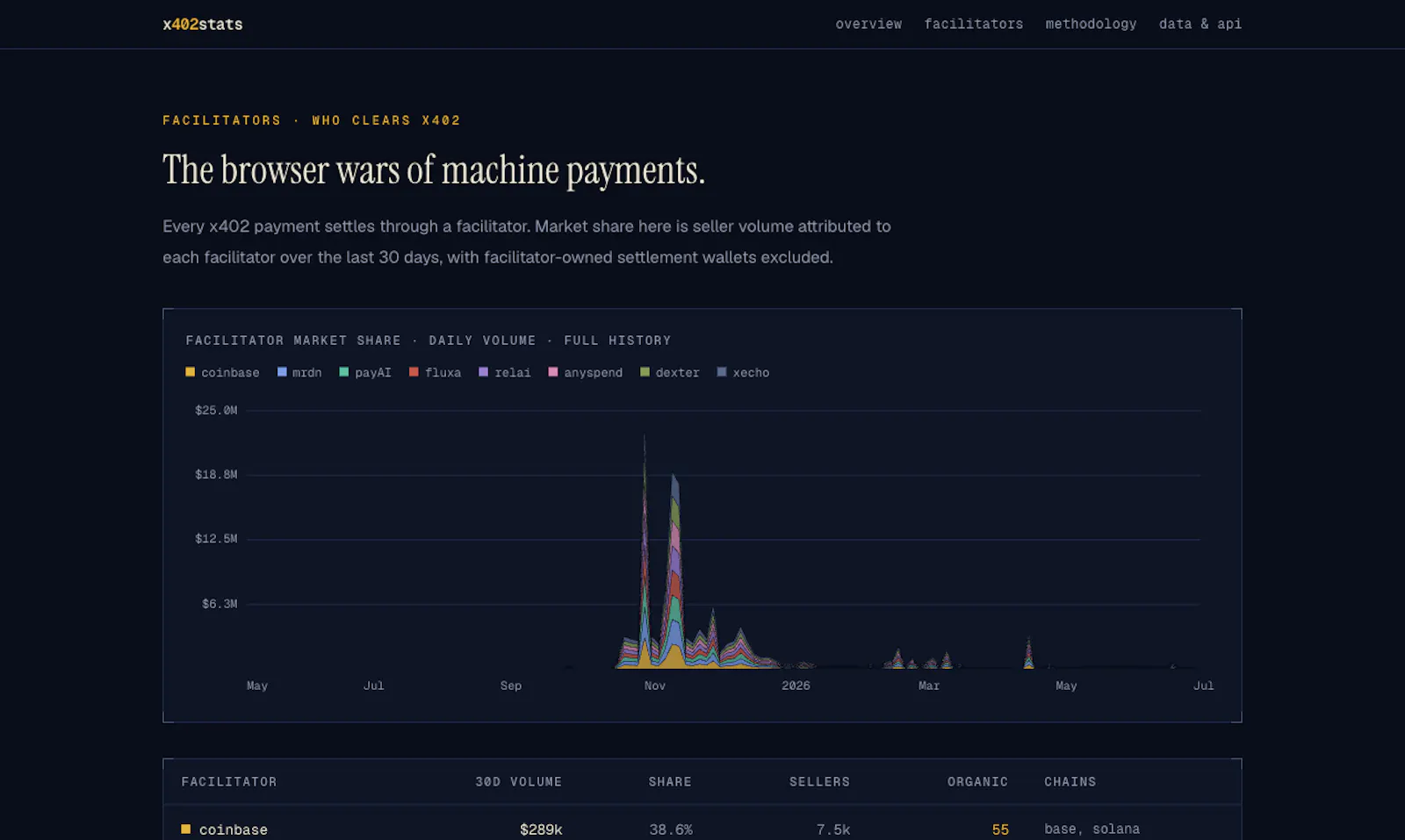Click the 7.5k sellers cell
Viewport: 1405px width, 840px height.
833,829
